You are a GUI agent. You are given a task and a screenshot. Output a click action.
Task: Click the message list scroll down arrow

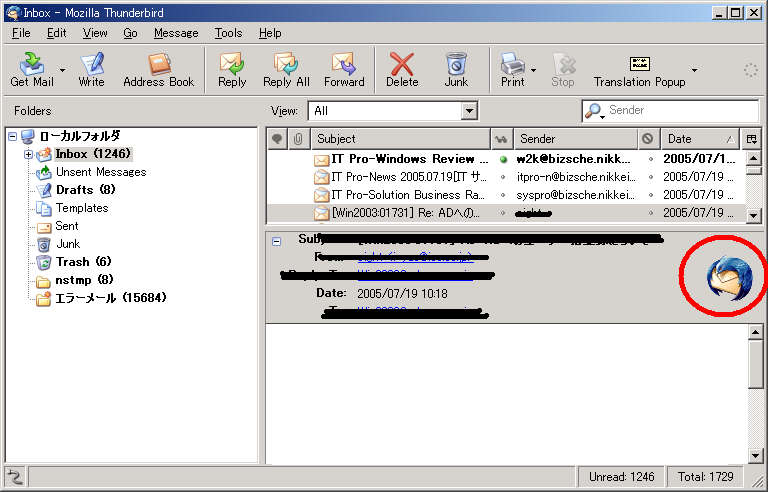[753, 215]
